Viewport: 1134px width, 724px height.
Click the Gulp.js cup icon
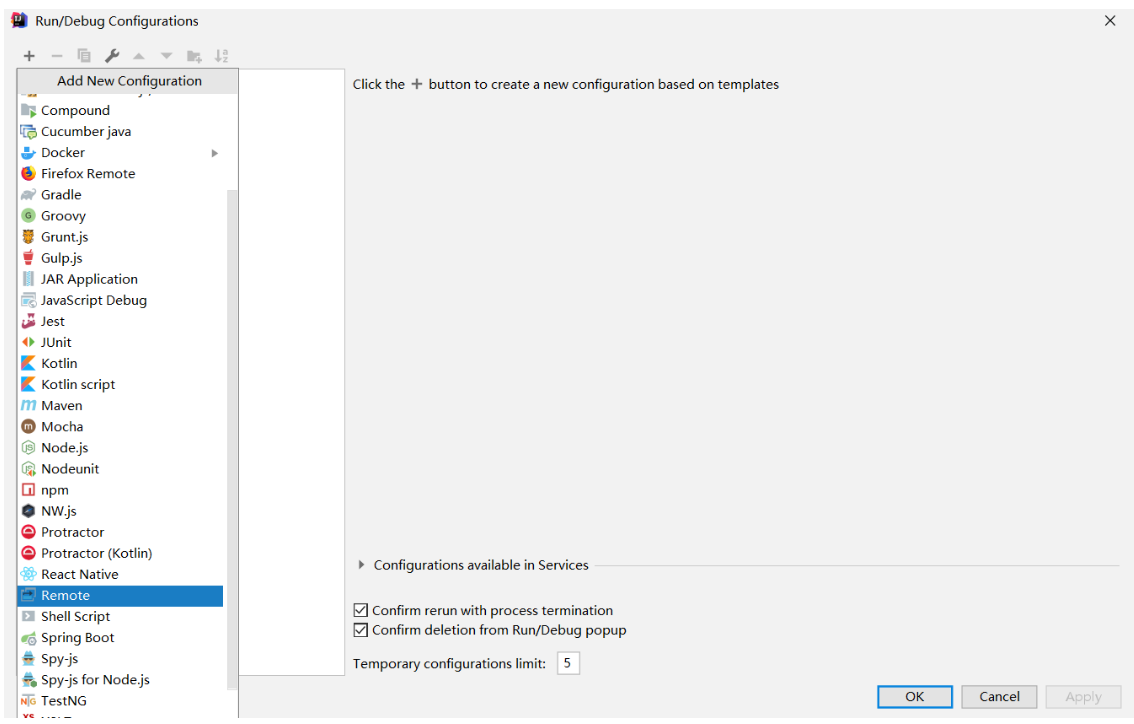pos(28,257)
